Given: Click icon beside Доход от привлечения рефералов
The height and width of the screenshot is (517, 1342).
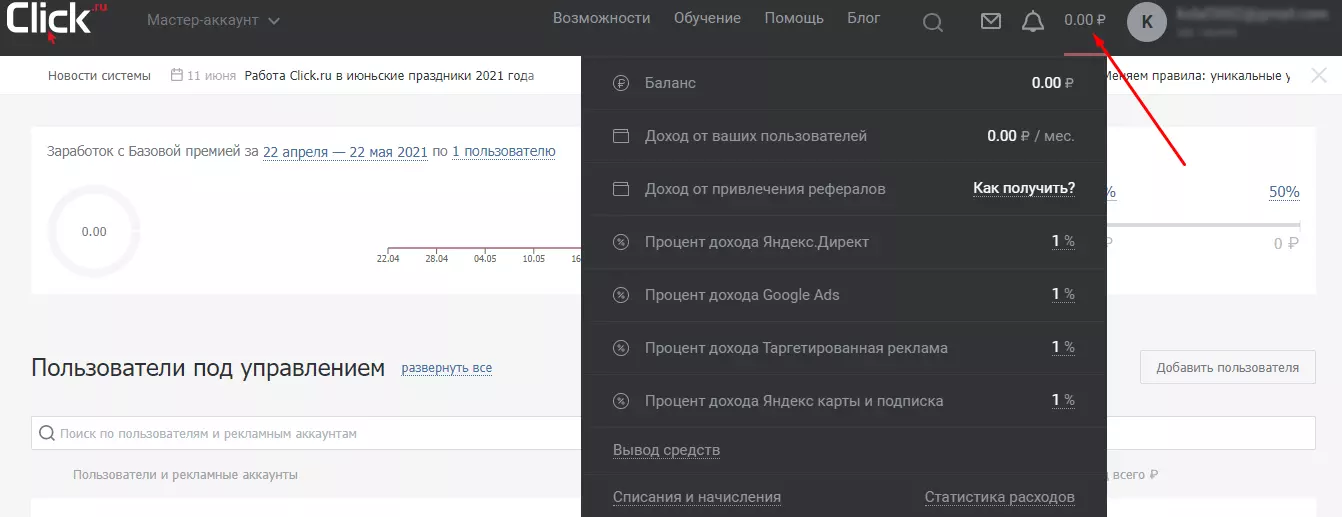Looking at the screenshot, I should (621, 189).
